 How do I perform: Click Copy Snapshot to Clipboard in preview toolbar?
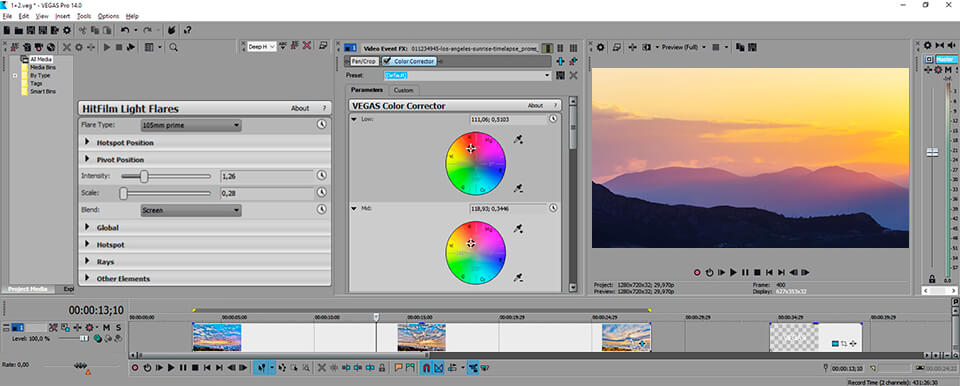tap(740, 47)
